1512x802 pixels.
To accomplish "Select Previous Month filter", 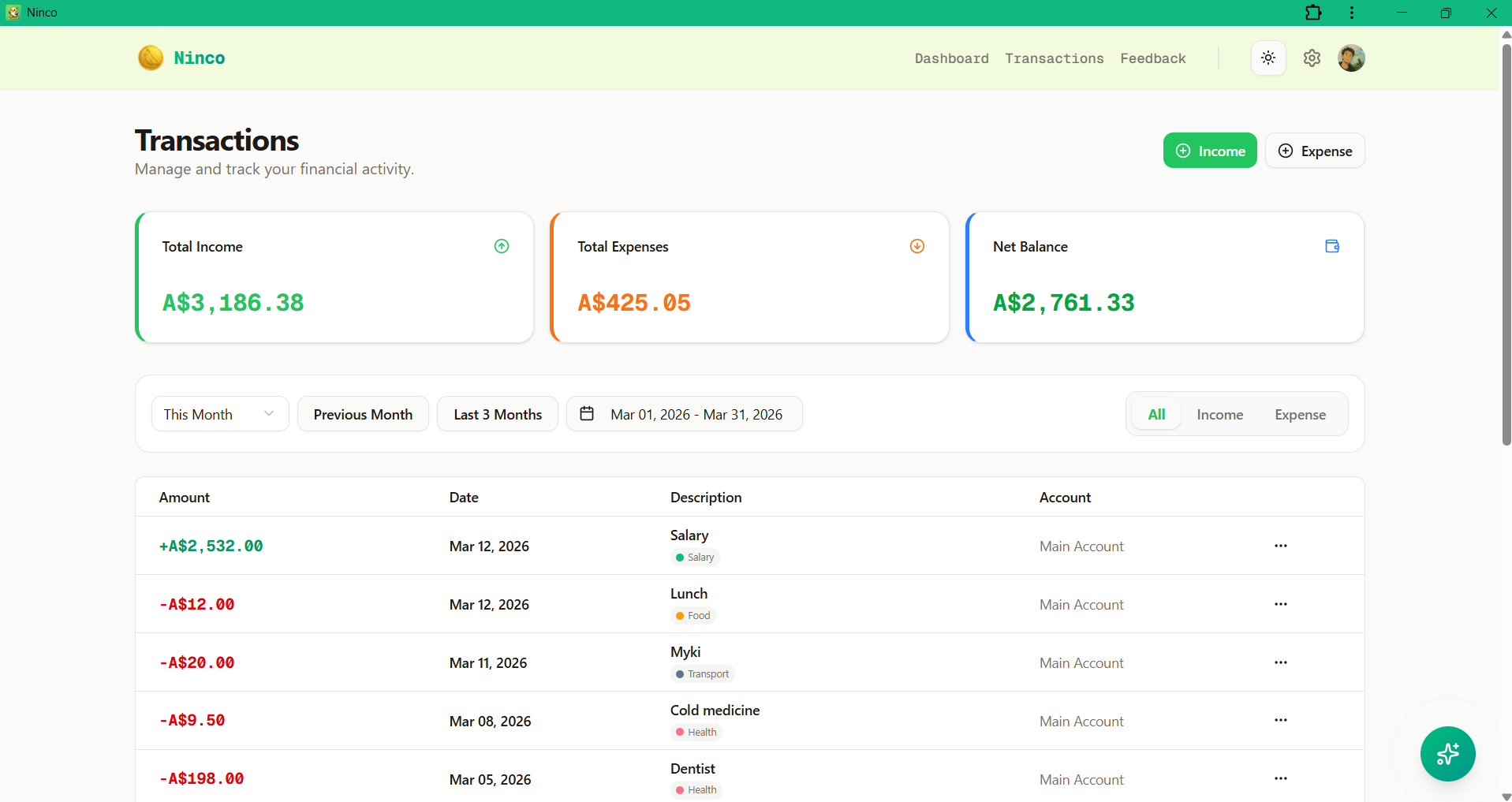I will pyautogui.click(x=363, y=414).
